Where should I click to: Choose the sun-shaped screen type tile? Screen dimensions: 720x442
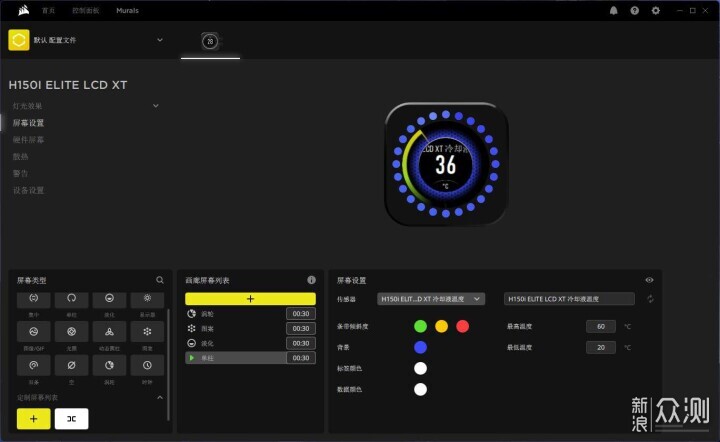[x=147, y=298]
